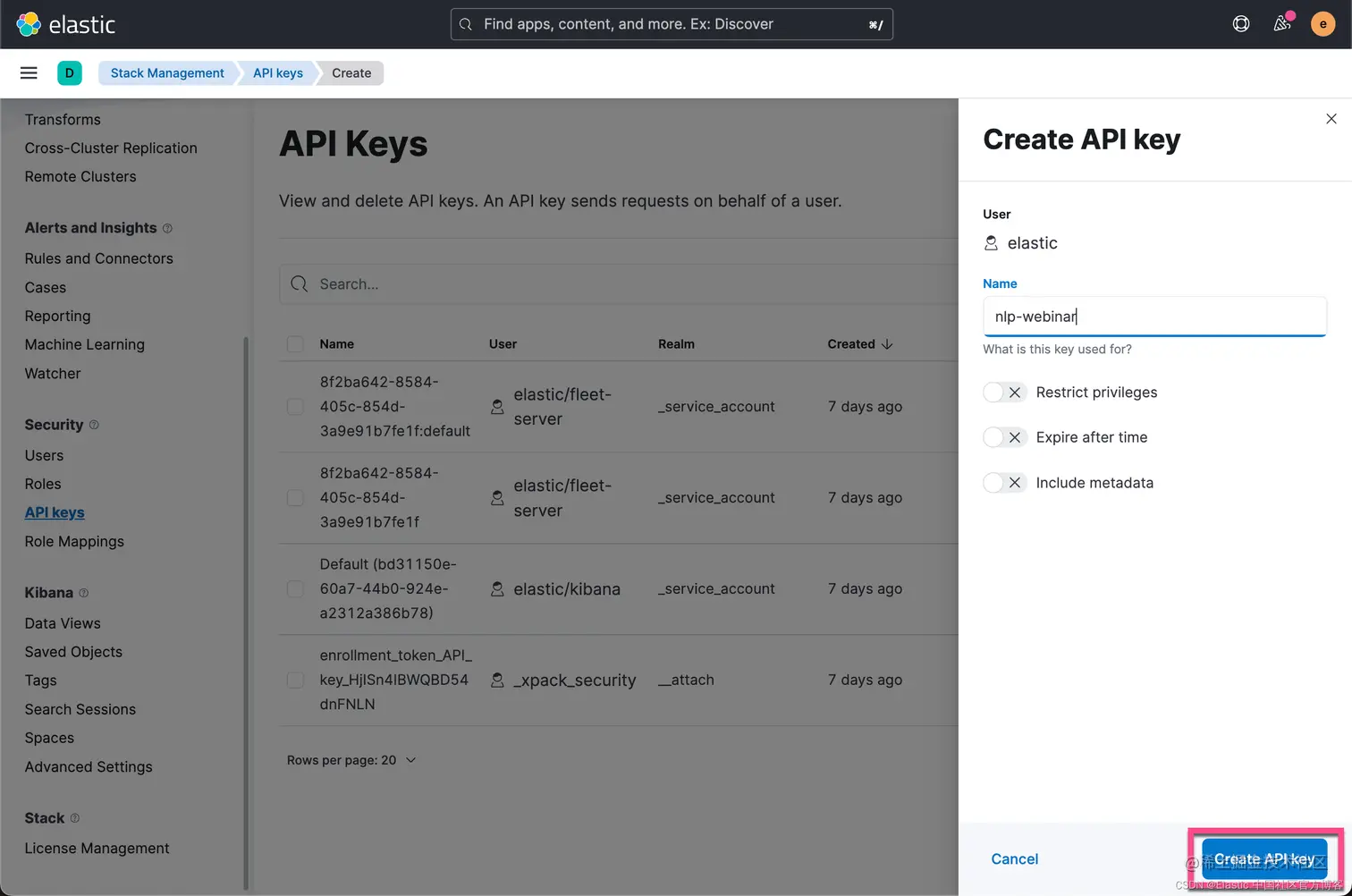This screenshot has width=1352, height=896.
Task: Open Role Mappings in sidebar
Action: click(x=74, y=542)
